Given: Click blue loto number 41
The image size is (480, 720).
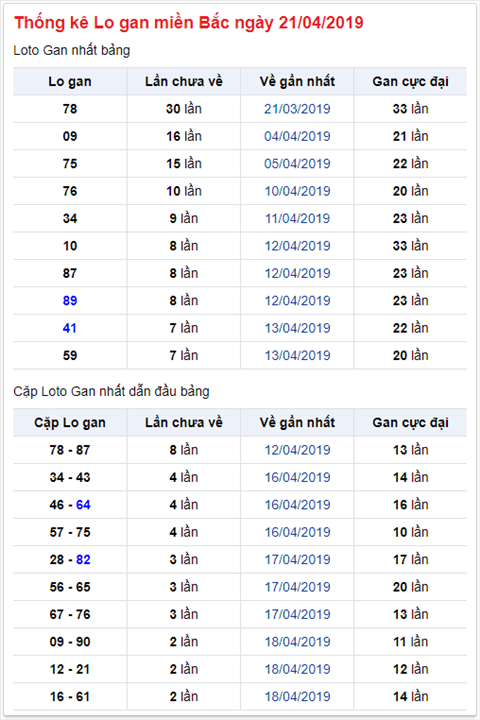Looking at the screenshot, I should click(70, 328).
